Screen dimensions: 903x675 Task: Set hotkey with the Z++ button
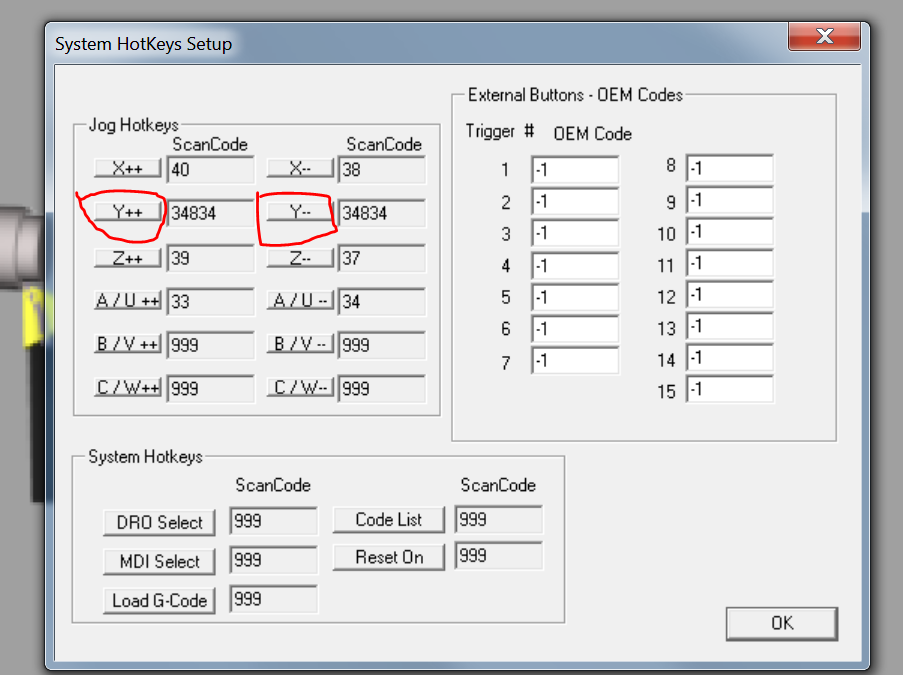(128, 257)
